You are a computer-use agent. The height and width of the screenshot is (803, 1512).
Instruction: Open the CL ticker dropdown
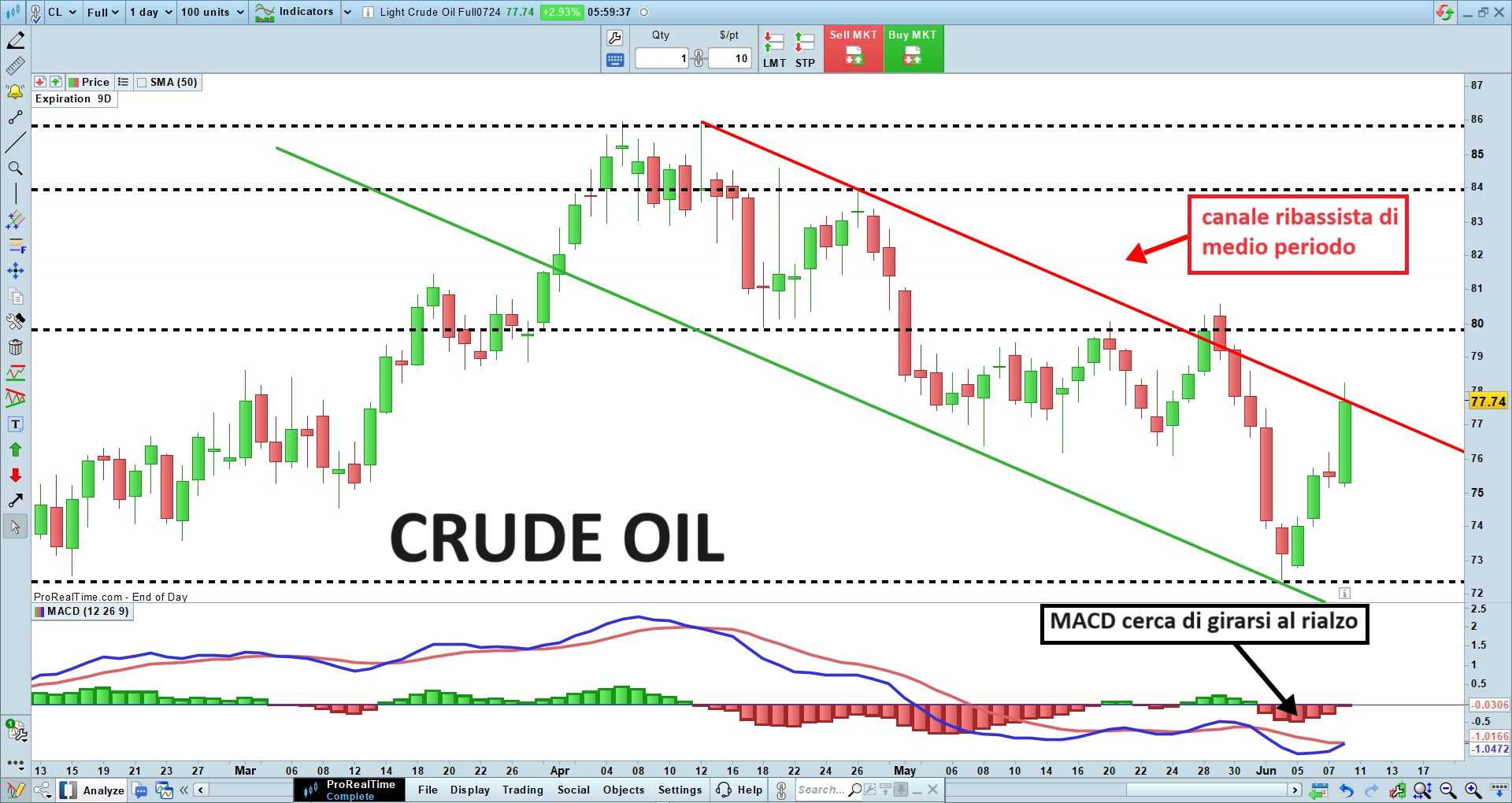[62, 12]
